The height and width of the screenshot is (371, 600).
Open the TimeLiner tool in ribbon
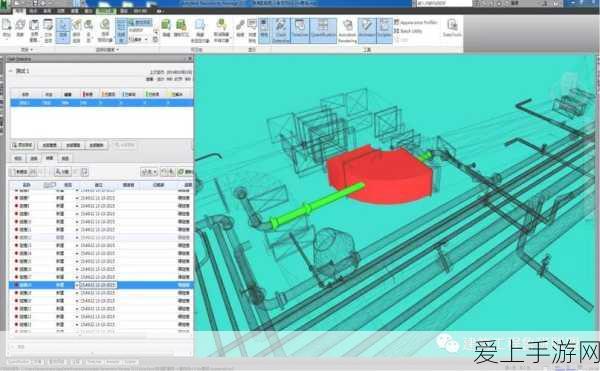click(x=300, y=30)
